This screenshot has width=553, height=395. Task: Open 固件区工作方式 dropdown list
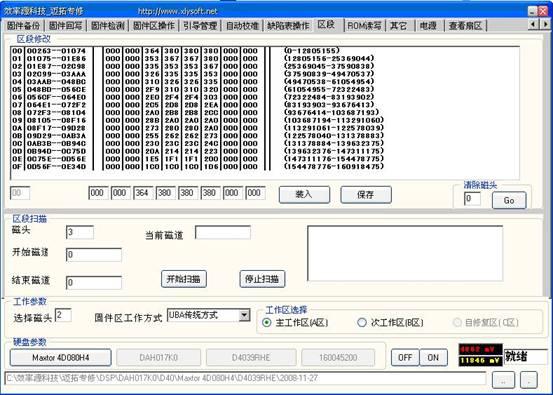tap(244, 315)
